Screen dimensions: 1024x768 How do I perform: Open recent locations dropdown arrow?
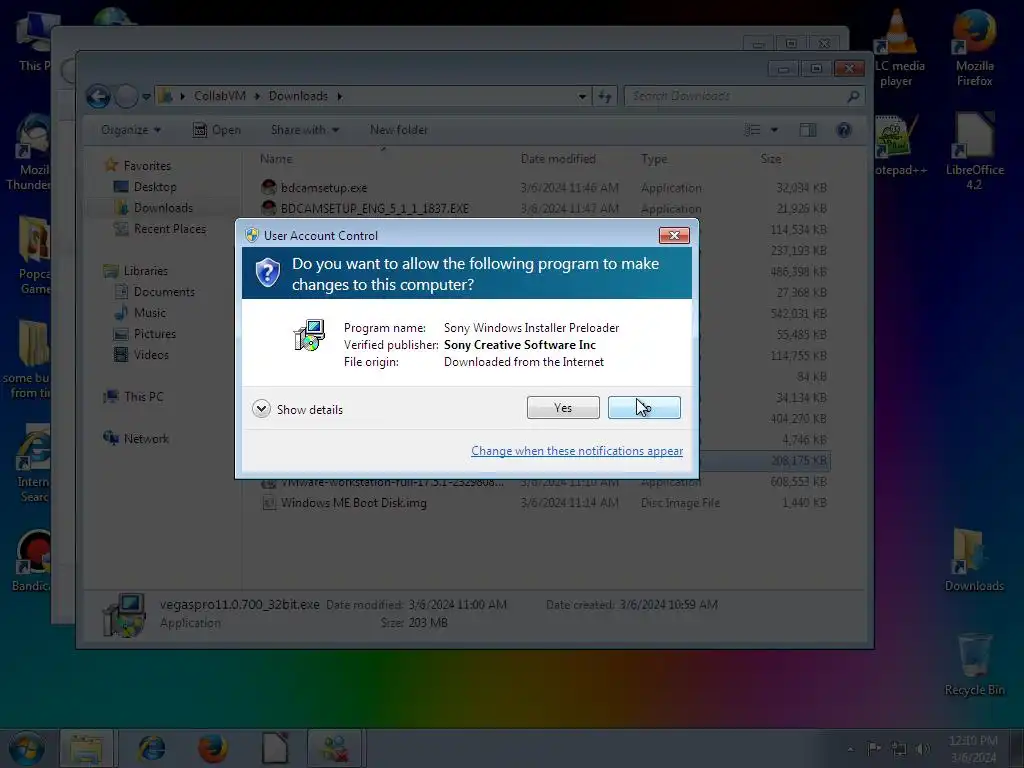(x=146, y=97)
